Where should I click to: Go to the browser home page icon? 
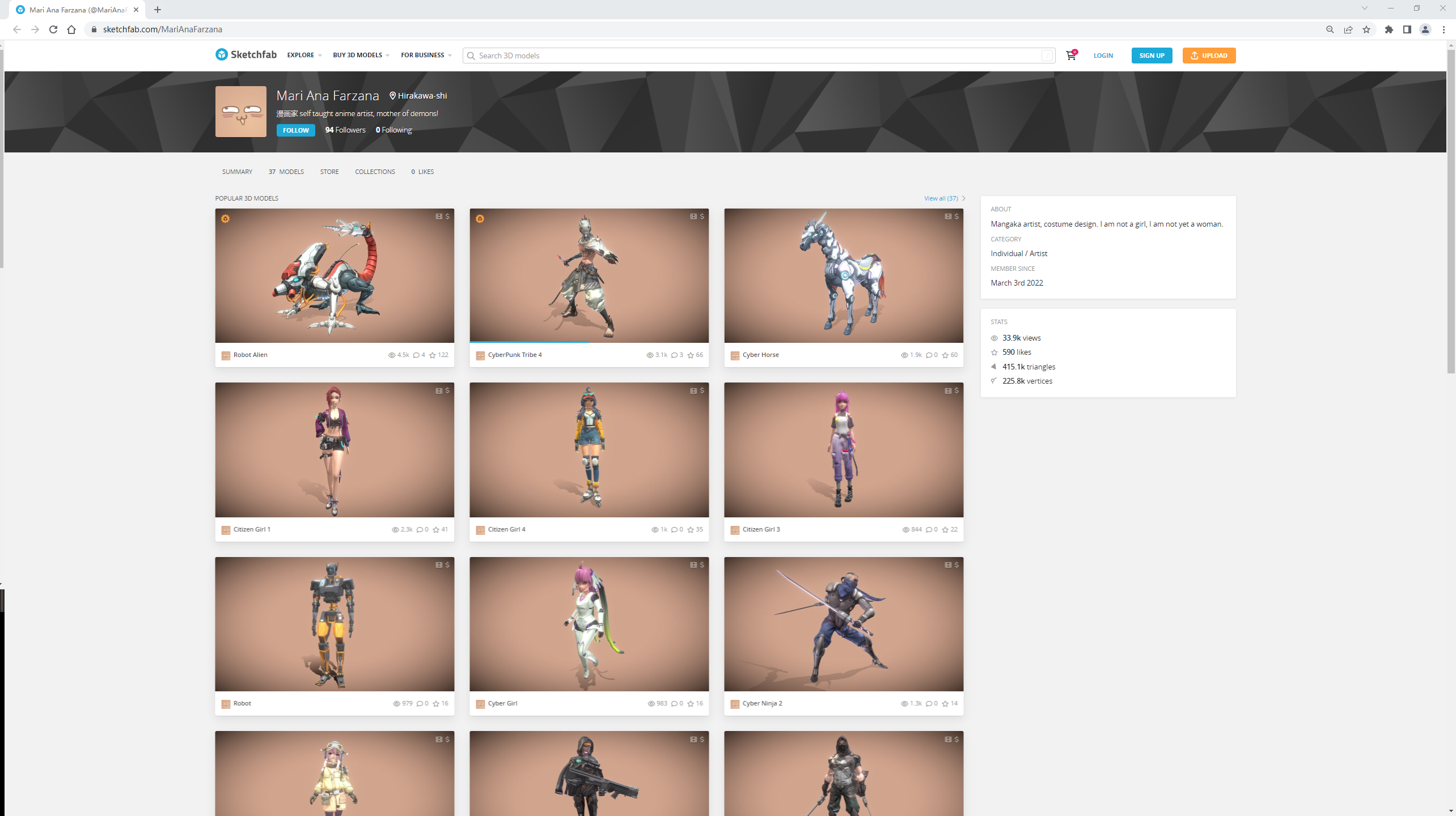71,29
